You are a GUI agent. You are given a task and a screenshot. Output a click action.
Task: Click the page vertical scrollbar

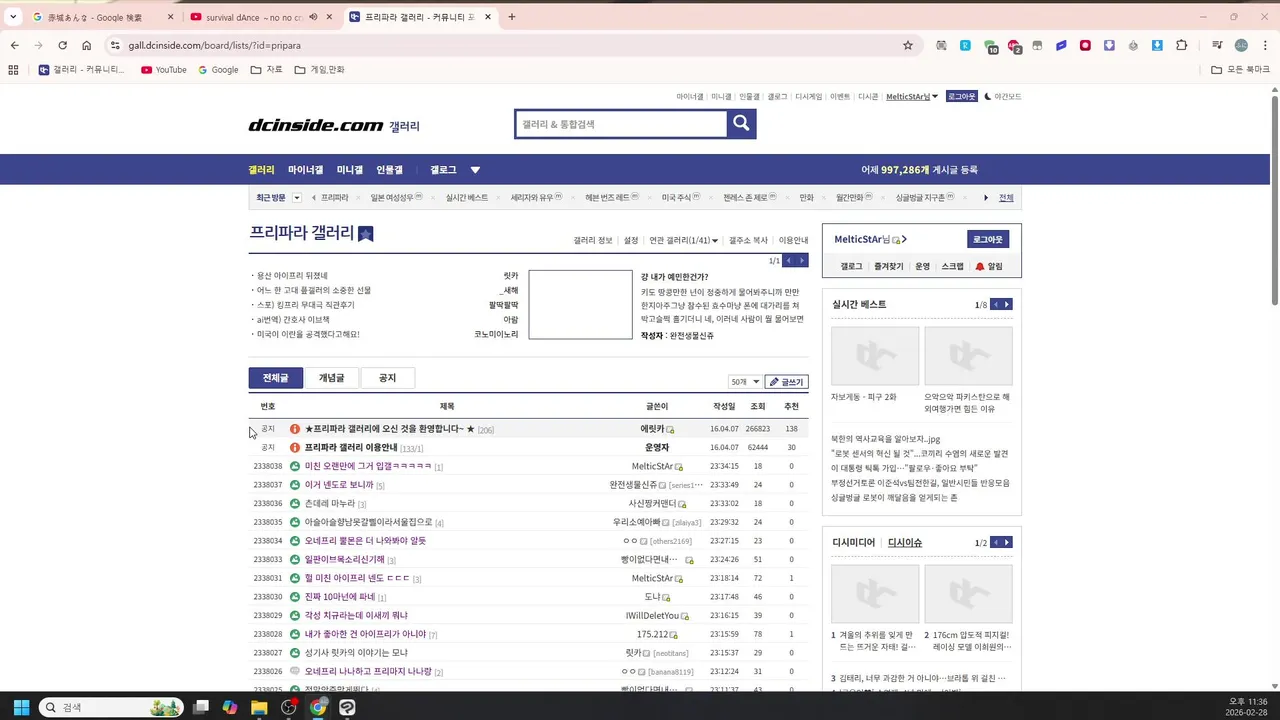1274,200
